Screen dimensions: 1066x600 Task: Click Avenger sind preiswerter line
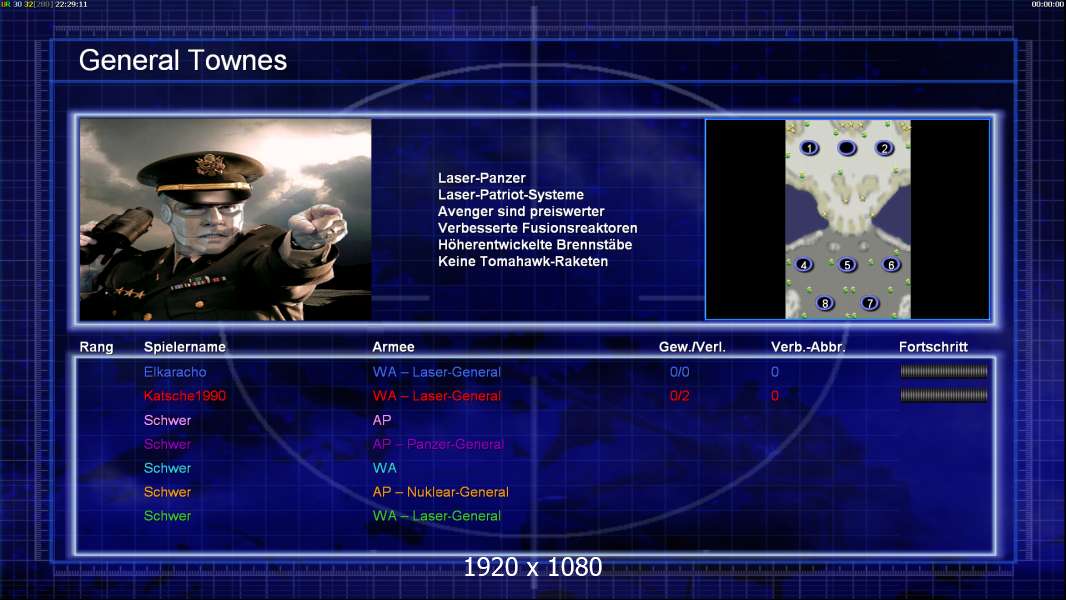point(521,211)
